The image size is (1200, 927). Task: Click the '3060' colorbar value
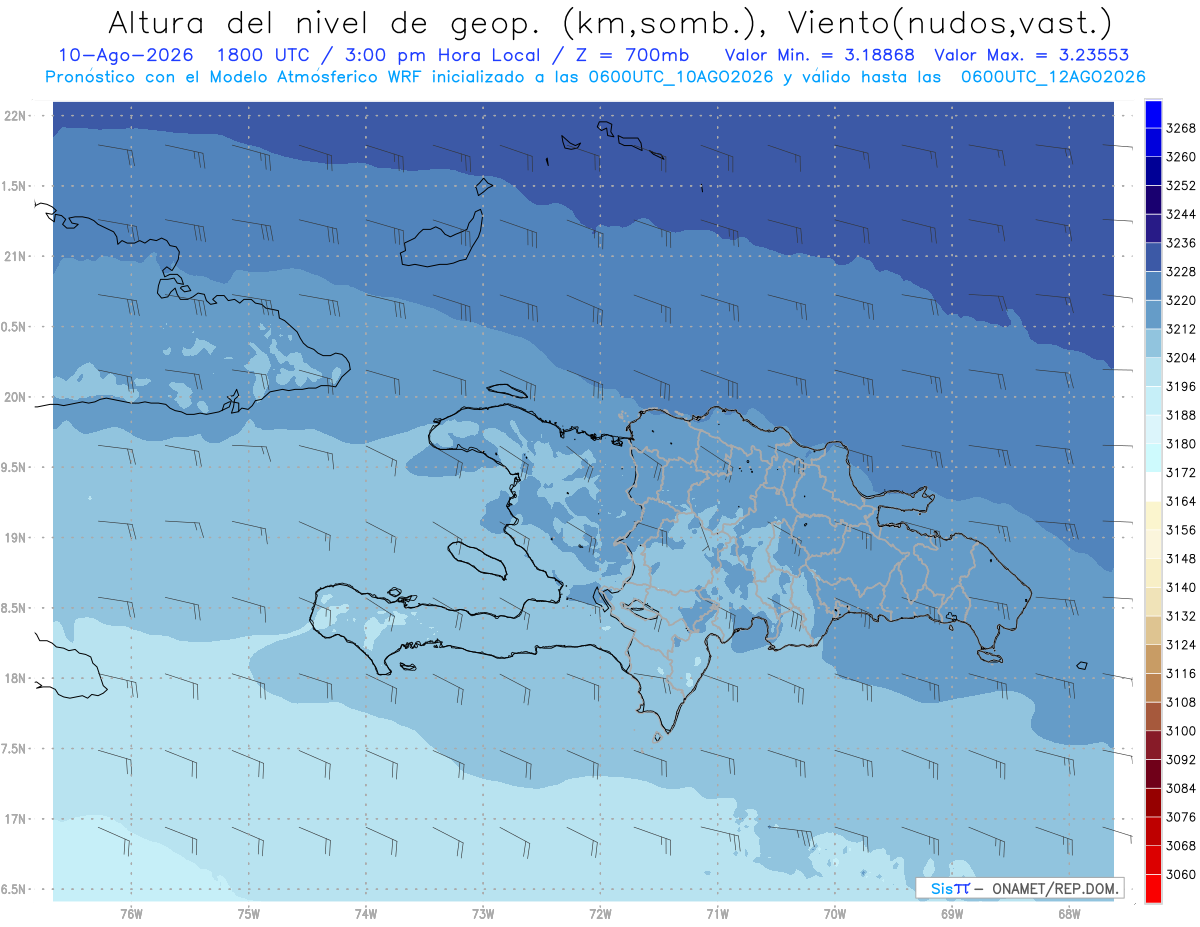tap(1181, 874)
